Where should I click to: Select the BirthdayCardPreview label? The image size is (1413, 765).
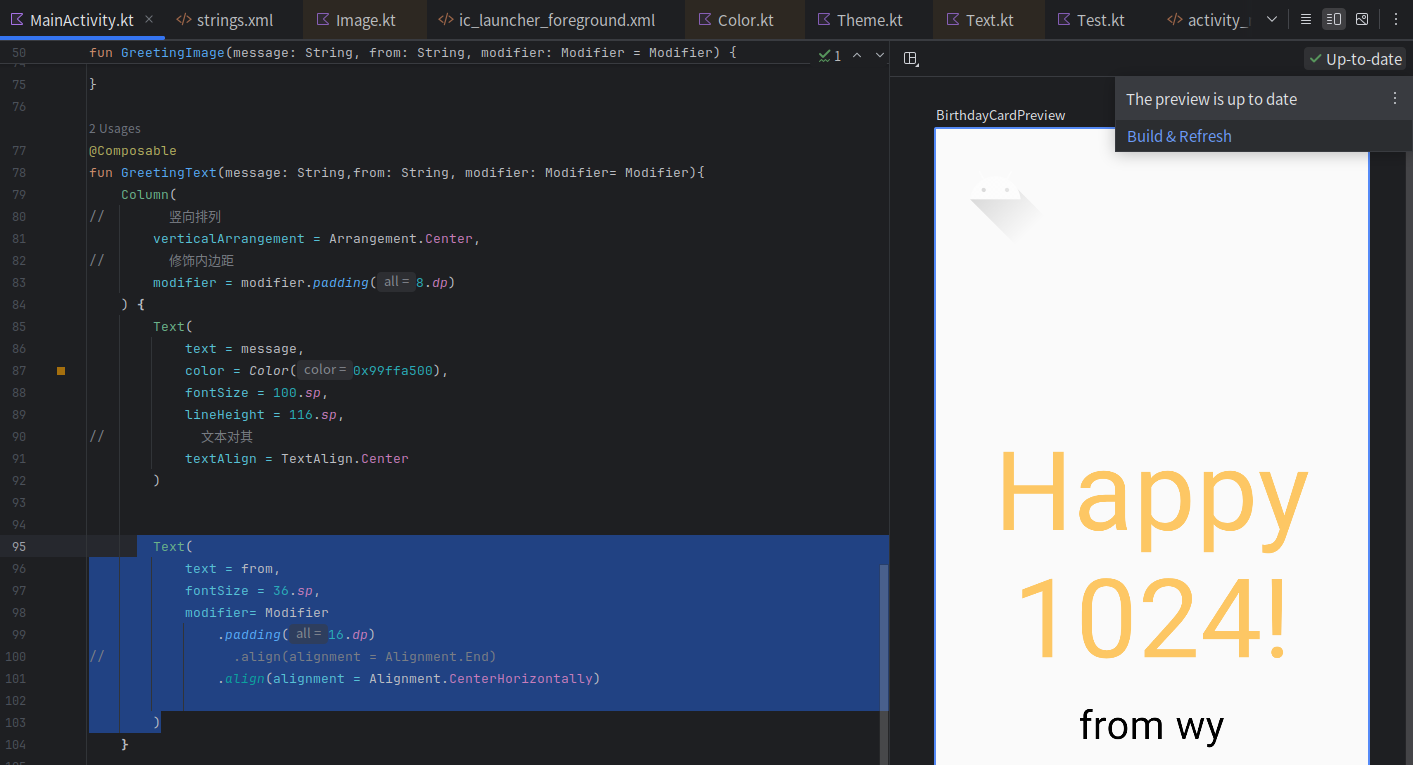1001,115
